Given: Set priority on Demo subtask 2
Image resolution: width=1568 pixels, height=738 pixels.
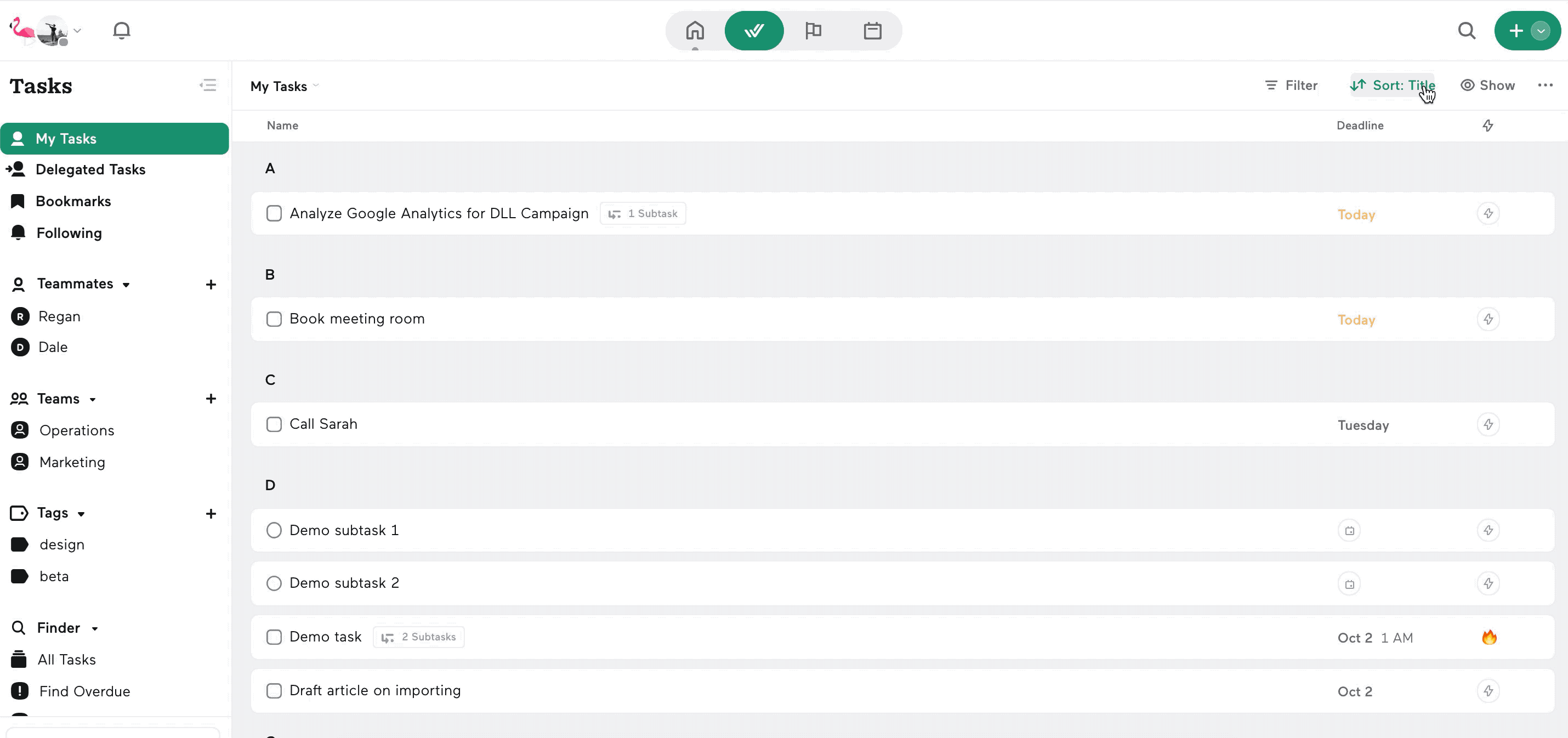Looking at the screenshot, I should (1487, 583).
